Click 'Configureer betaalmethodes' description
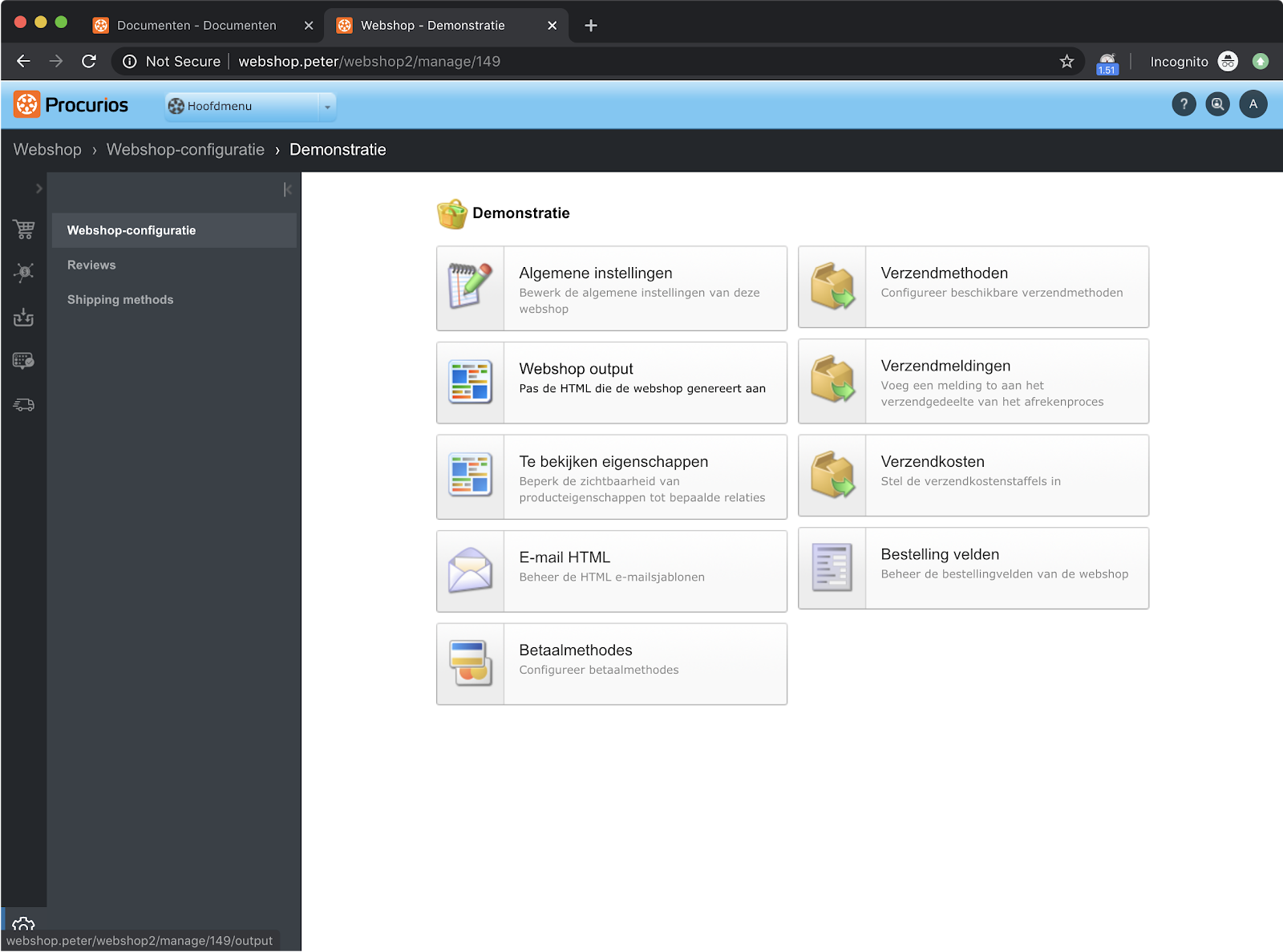Image resolution: width=1283 pixels, height=952 pixels. click(599, 670)
